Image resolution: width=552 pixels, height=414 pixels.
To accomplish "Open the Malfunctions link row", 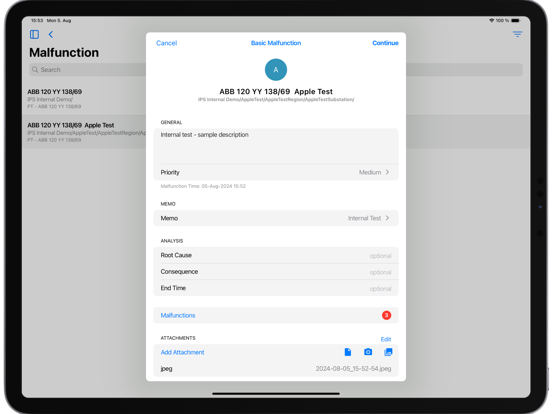I will (276, 315).
